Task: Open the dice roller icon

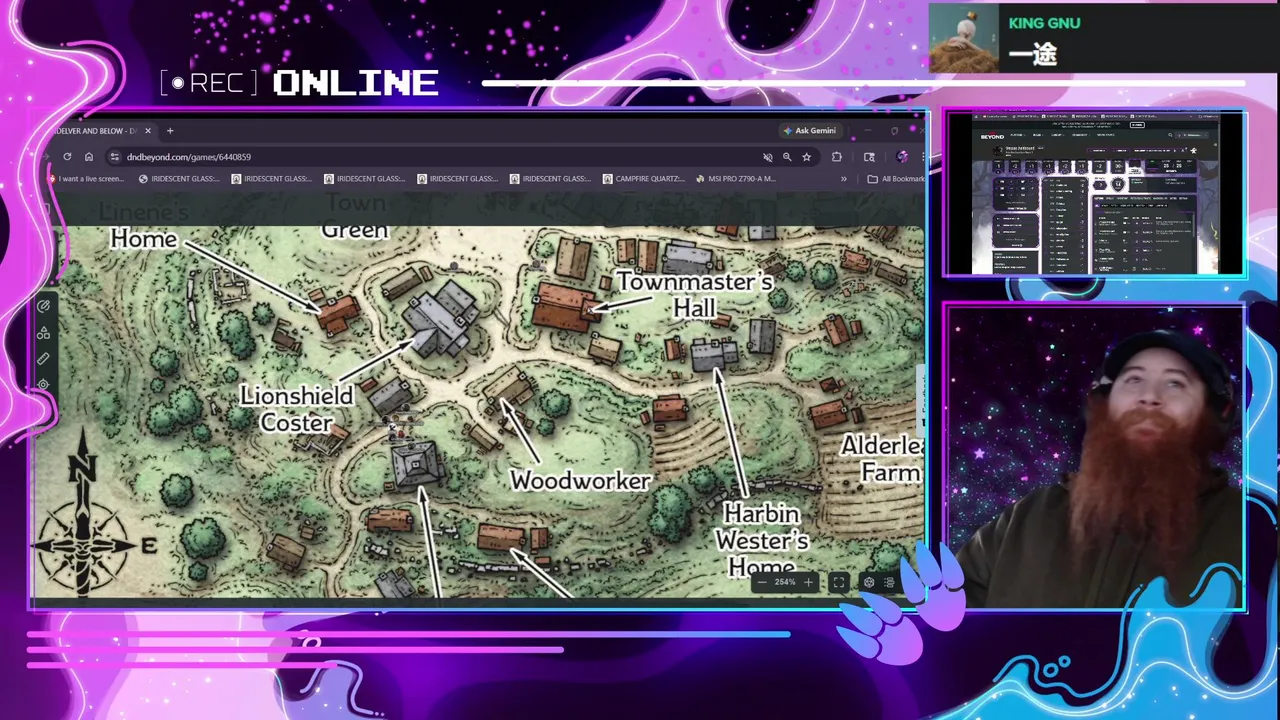Action: coord(868,582)
